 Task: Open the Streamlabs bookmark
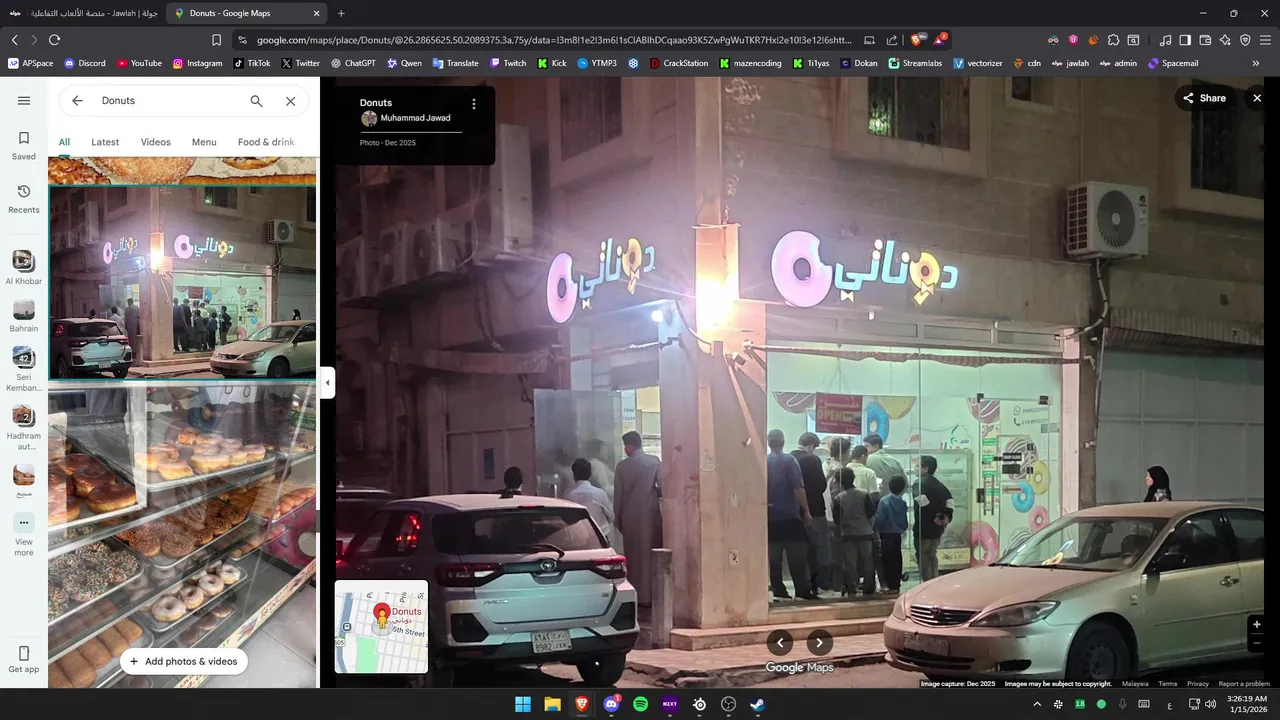point(915,63)
